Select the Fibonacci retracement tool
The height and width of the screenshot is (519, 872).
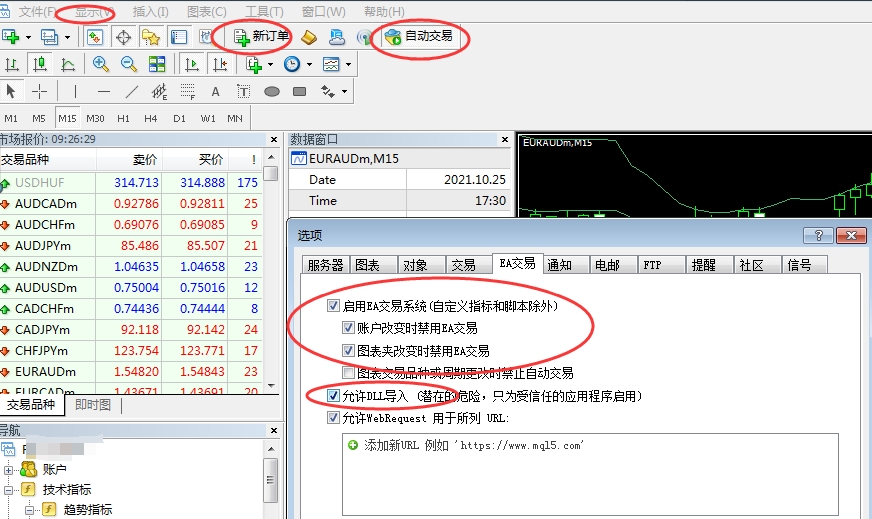pos(188,91)
